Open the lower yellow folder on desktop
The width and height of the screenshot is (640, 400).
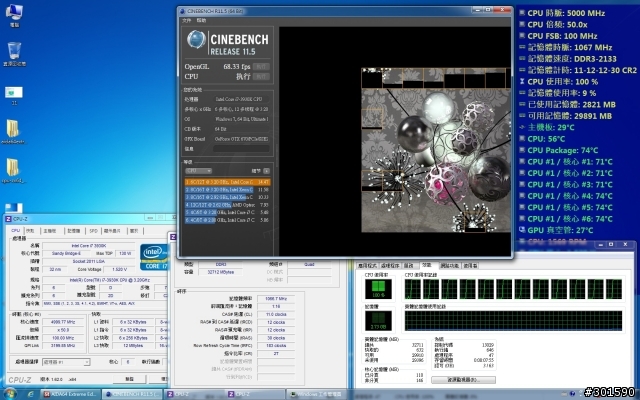[13, 170]
